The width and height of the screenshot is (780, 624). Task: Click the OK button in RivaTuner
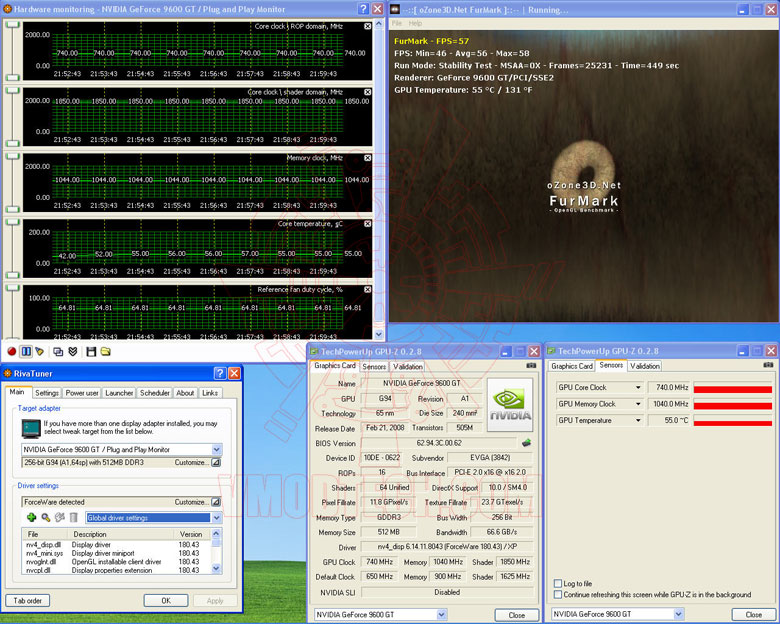click(x=166, y=601)
